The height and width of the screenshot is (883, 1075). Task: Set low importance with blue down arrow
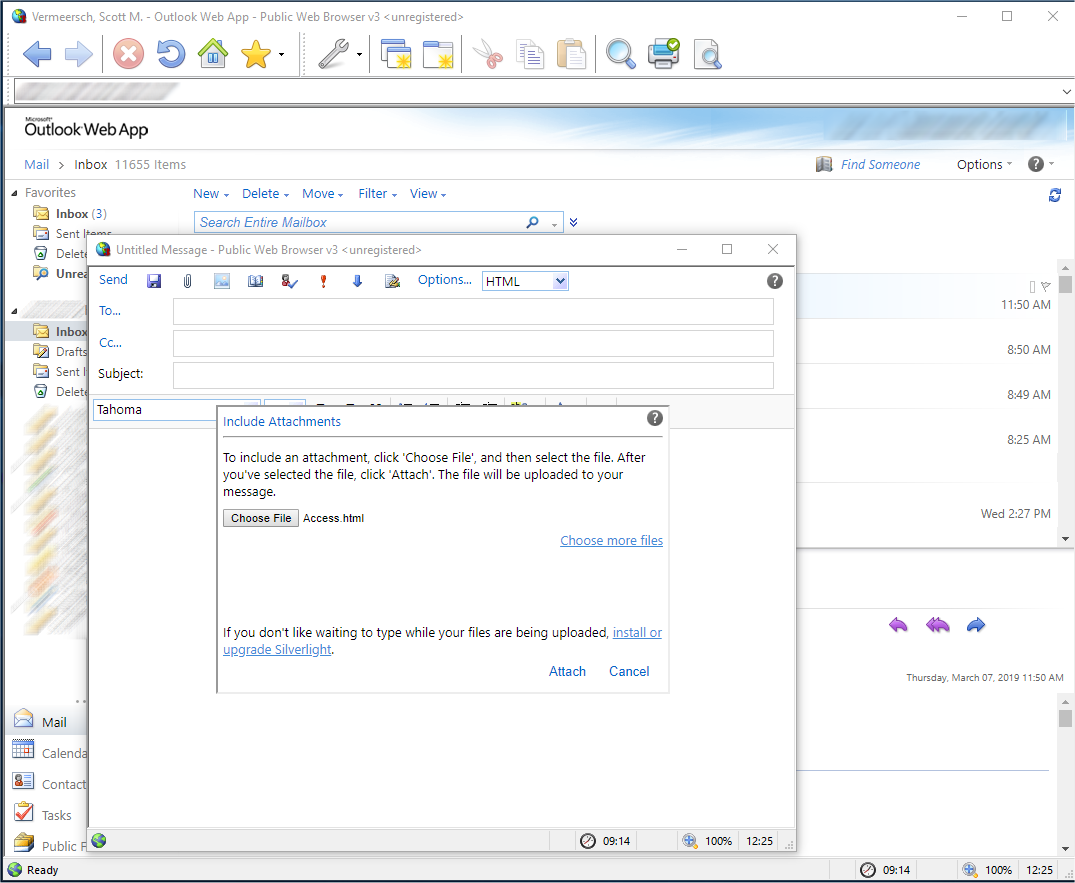pyautogui.click(x=357, y=281)
